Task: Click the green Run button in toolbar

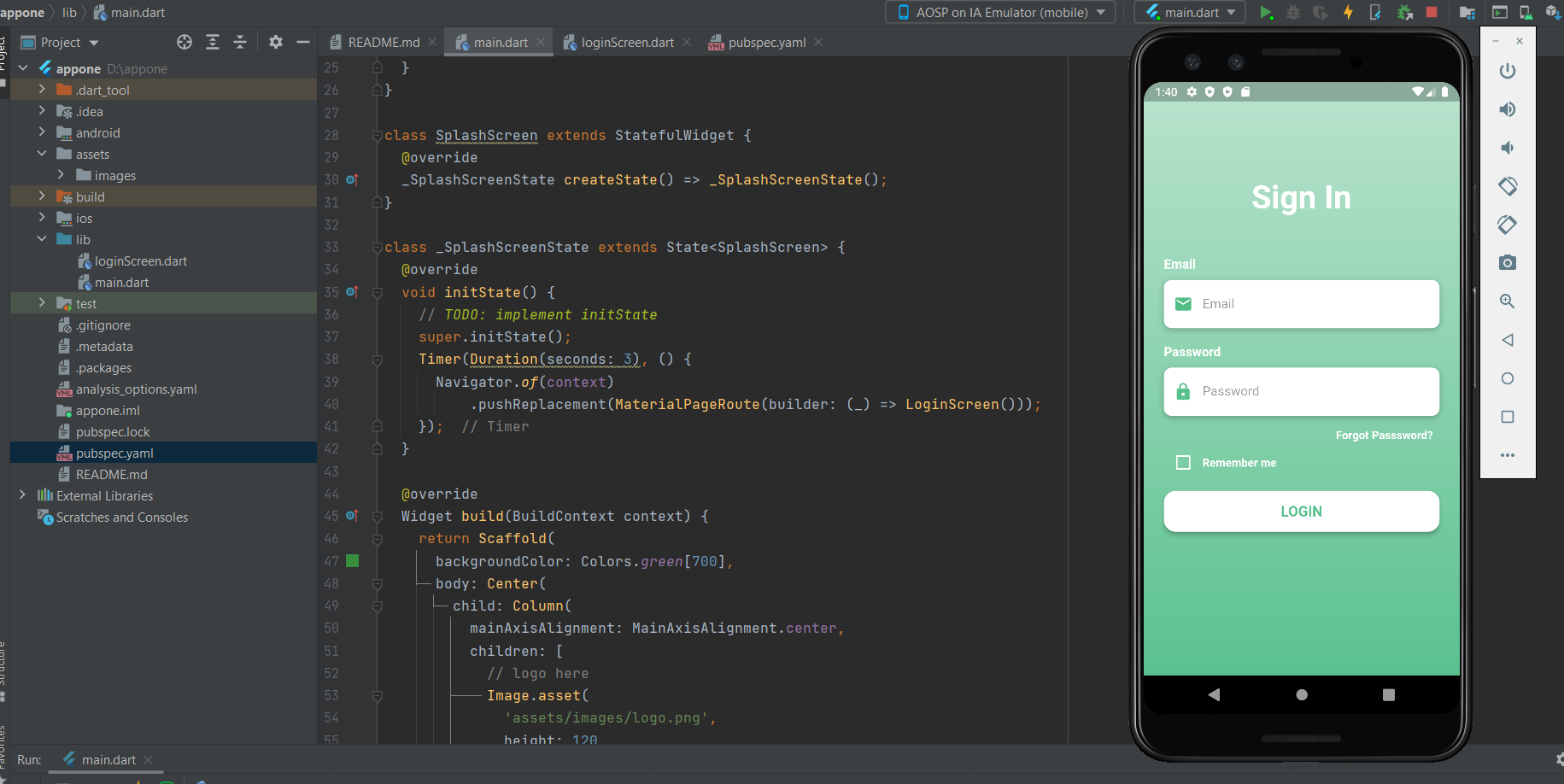Action: pyautogui.click(x=1267, y=13)
